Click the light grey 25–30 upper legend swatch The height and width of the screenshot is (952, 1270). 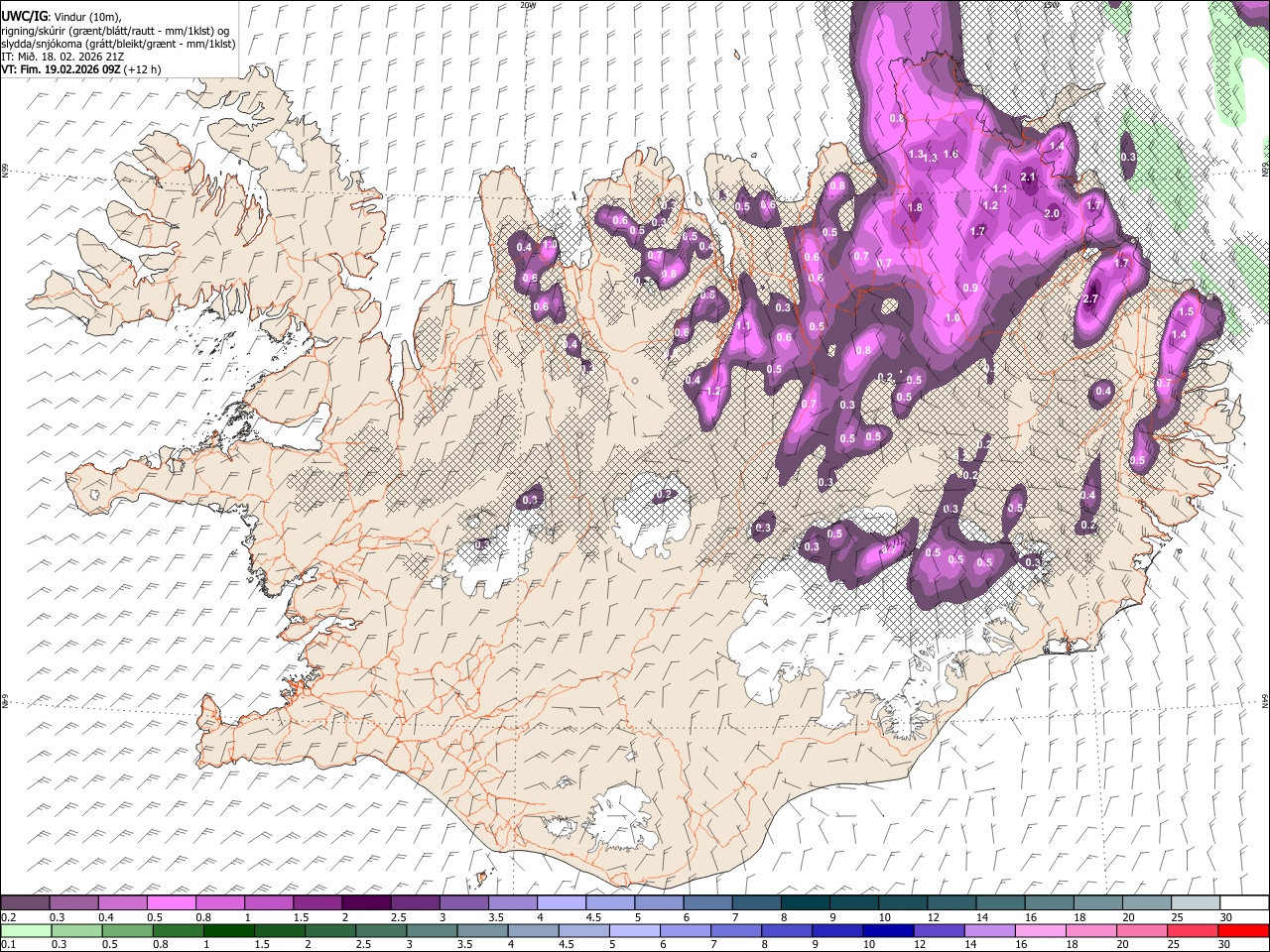[1196, 903]
